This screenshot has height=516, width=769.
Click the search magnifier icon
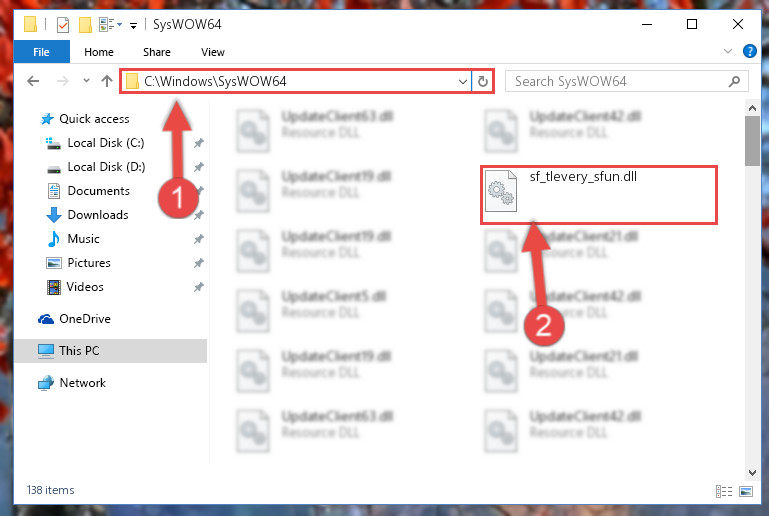[x=734, y=81]
